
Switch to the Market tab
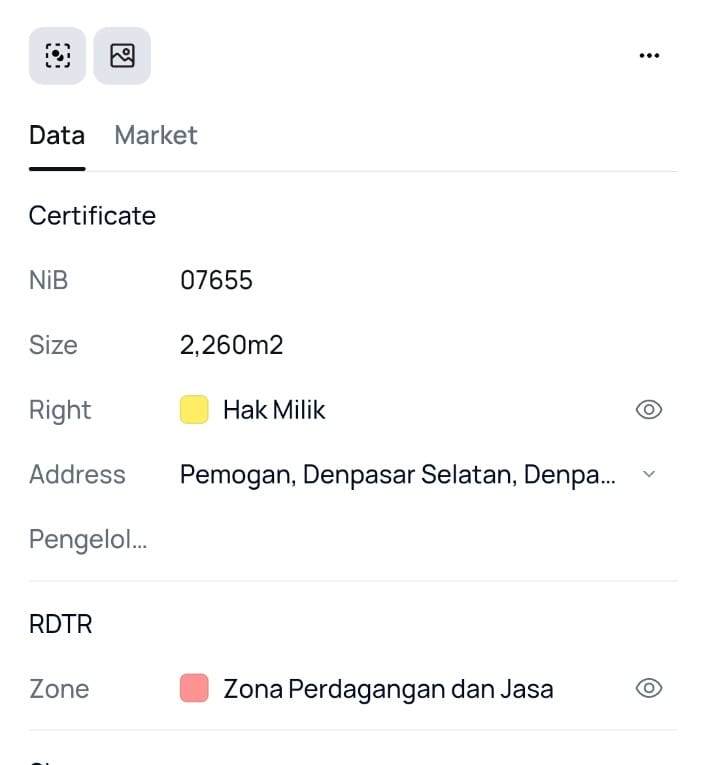click(156, 135)
